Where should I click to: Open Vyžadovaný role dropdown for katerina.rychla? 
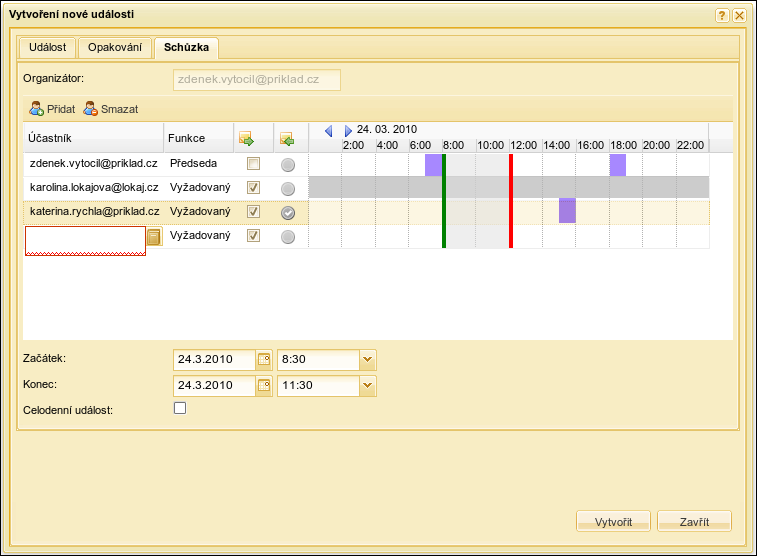(199, 212)
